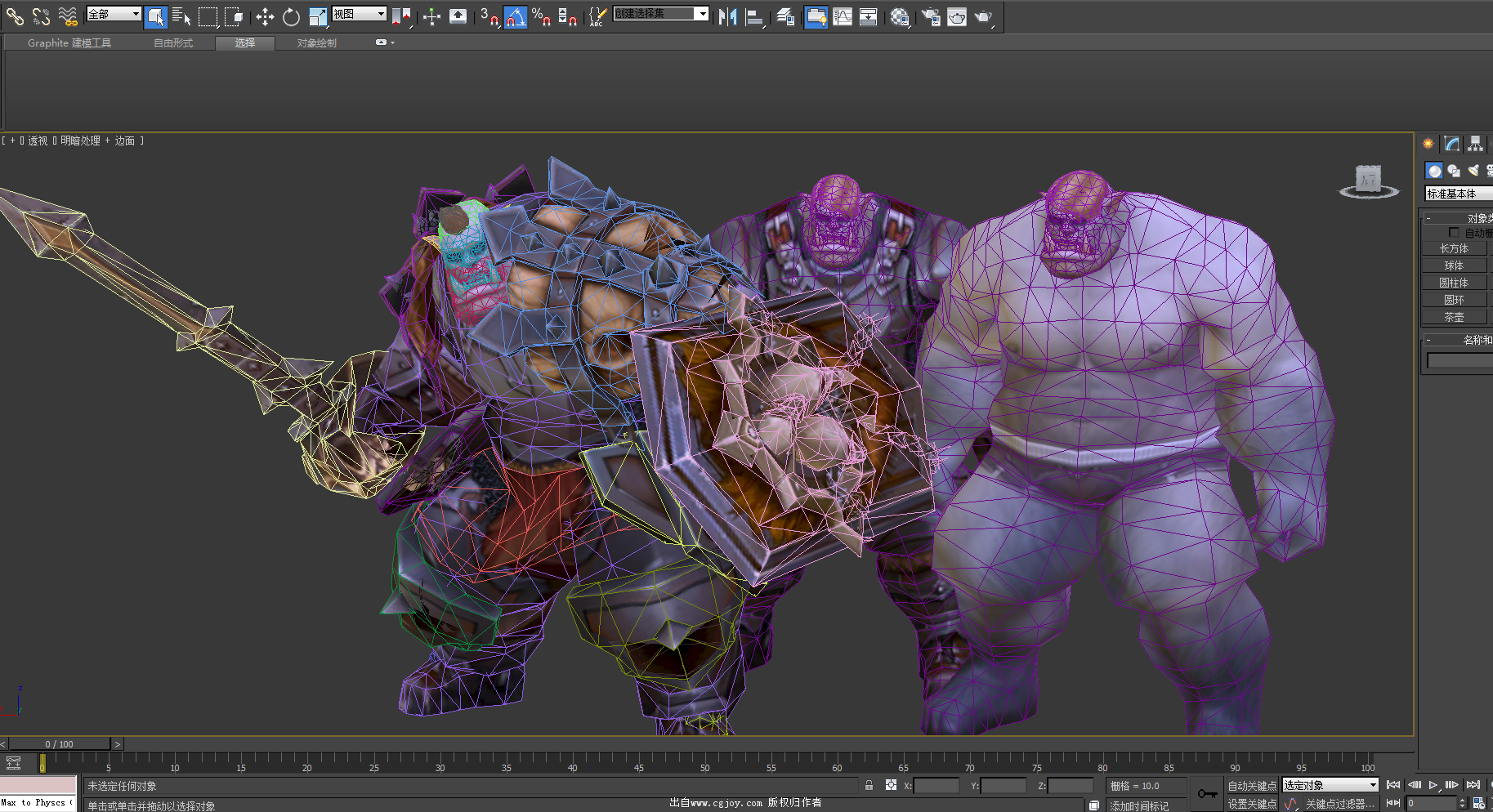Screen dimensions: 1493x812
Task: Open the Material Editor icon
Action: [x=900, y=16]
